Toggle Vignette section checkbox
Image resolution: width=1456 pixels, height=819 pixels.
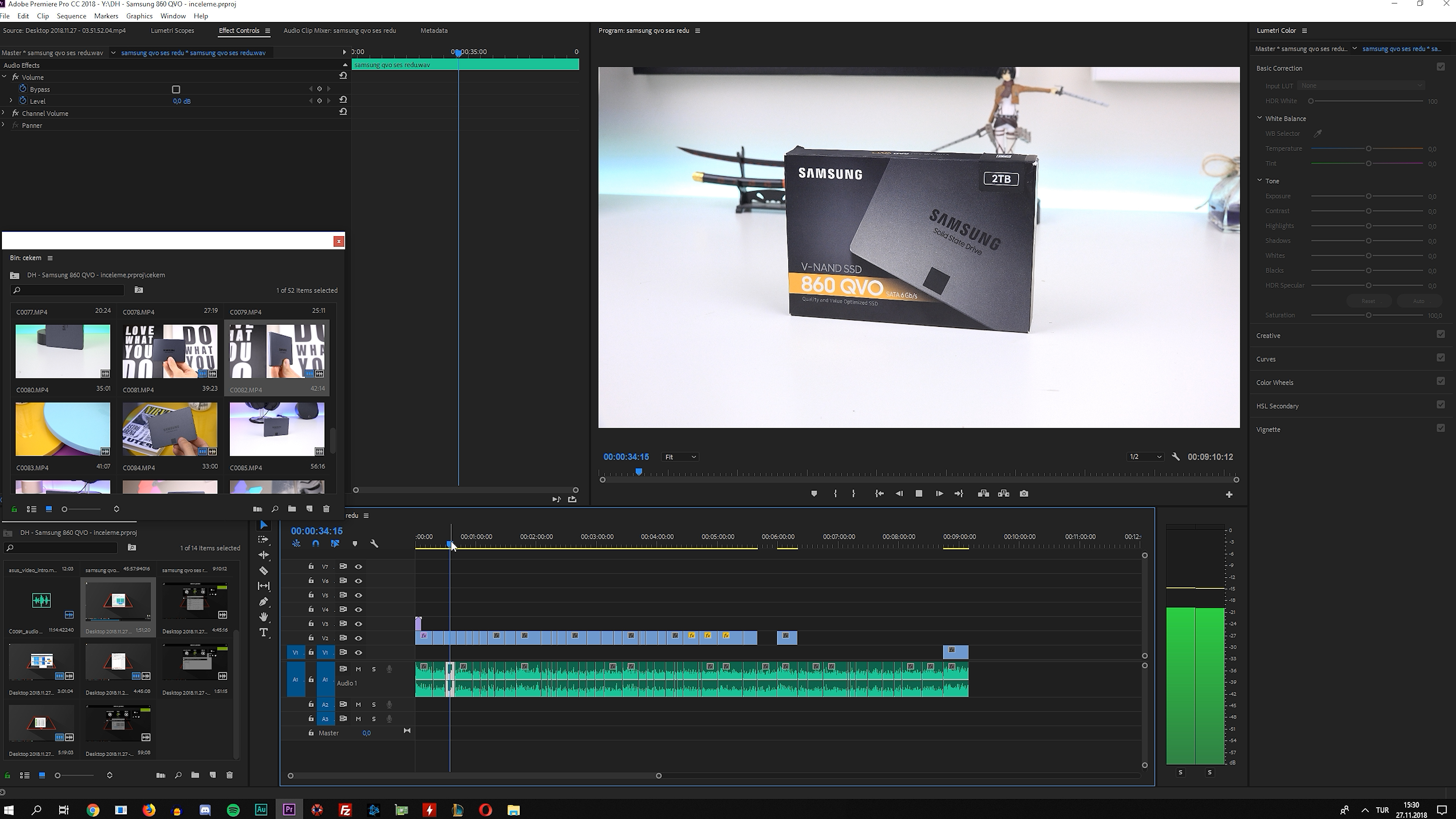tap(1440, 428)
